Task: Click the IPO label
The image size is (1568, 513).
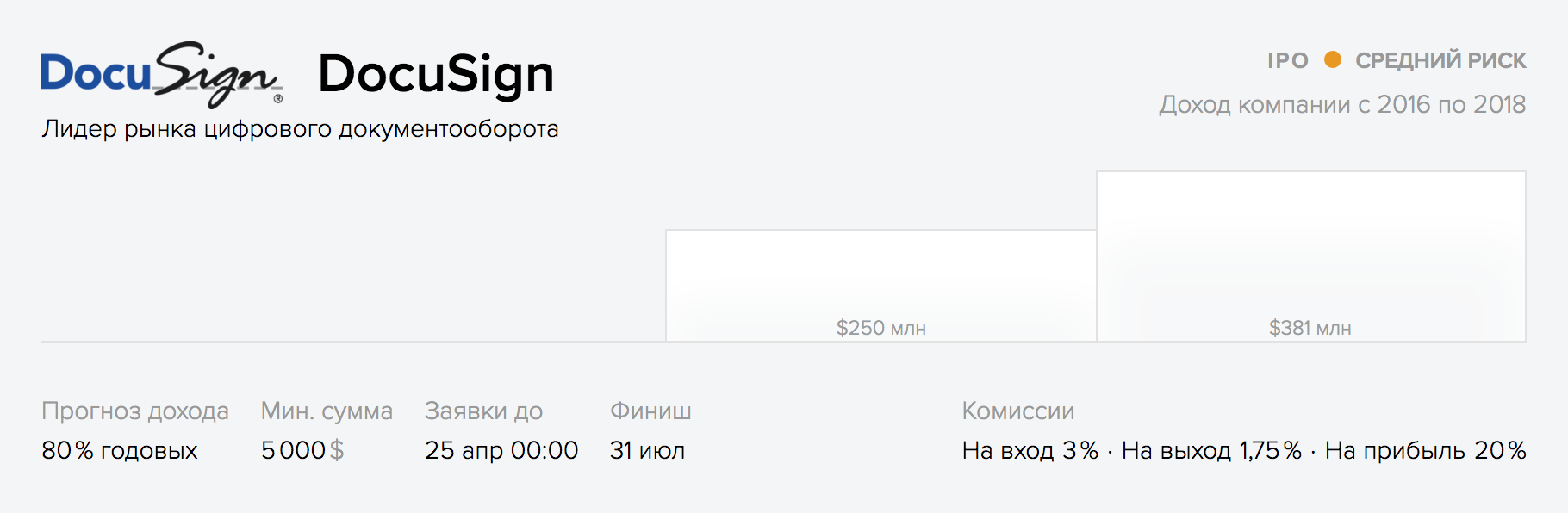Action: [x=1288, y=60]
